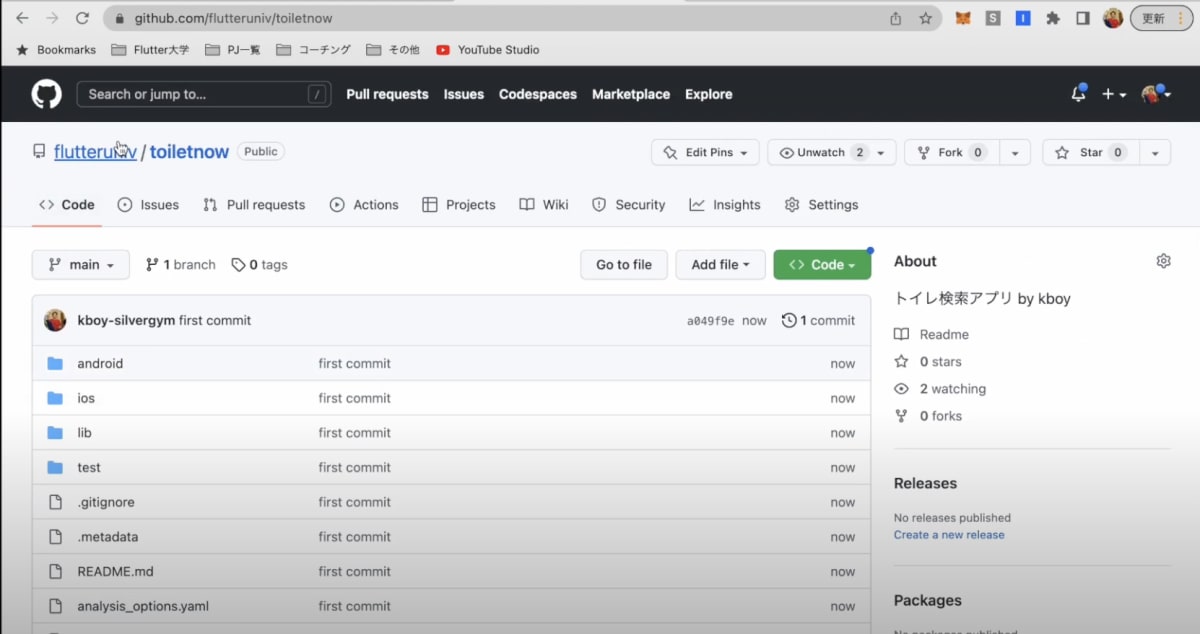The width and height of the screenshot is (1200, 634).
Task: Switch to the Pull requests repository tab
Action: (x=254, y=205)
